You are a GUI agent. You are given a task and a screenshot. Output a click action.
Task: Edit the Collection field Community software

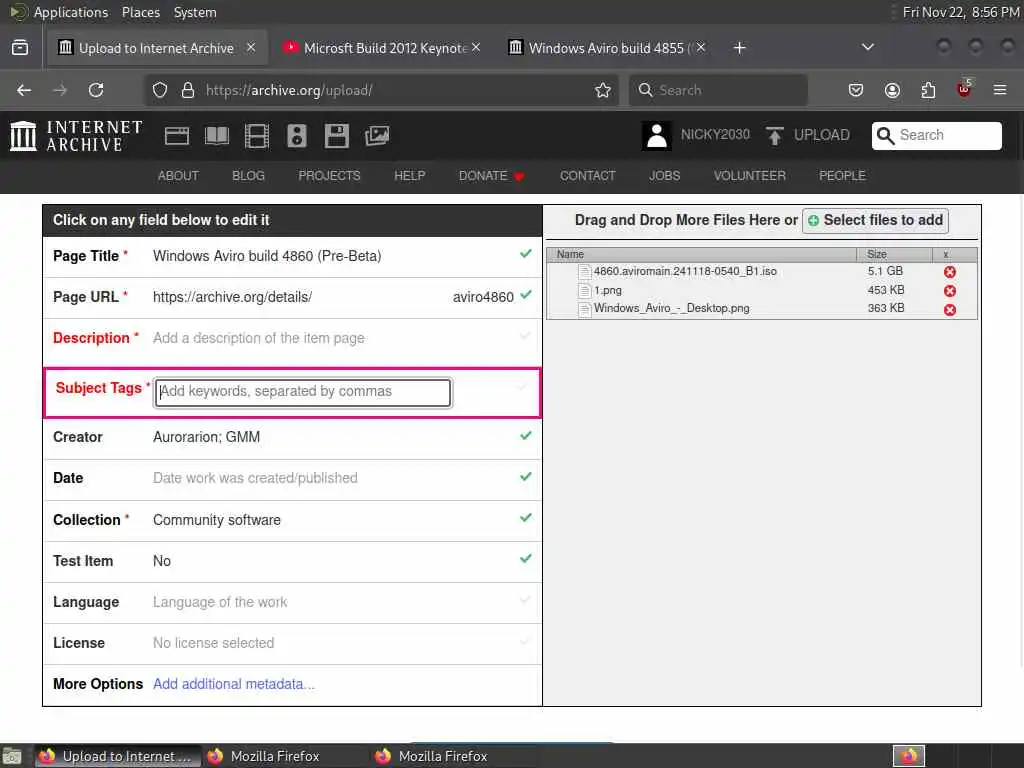[293, 520]
